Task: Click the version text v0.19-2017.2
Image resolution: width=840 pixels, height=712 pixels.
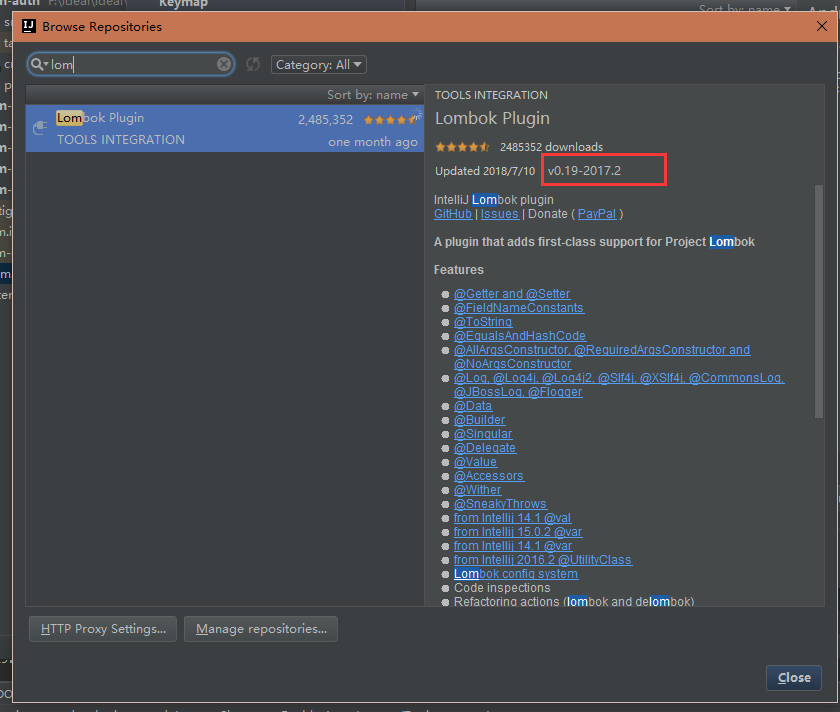Action: [584, 170]
